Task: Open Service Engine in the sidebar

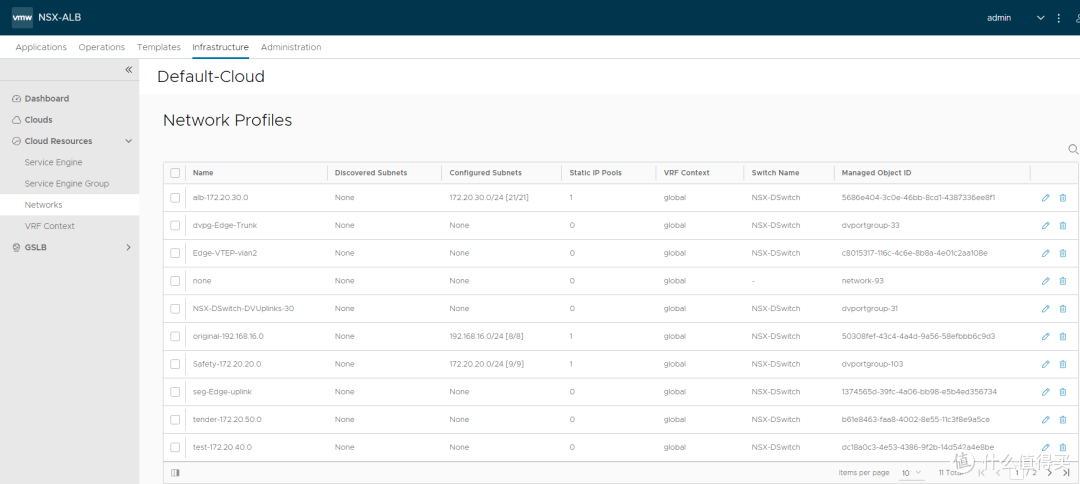Action: pos(53,162)
